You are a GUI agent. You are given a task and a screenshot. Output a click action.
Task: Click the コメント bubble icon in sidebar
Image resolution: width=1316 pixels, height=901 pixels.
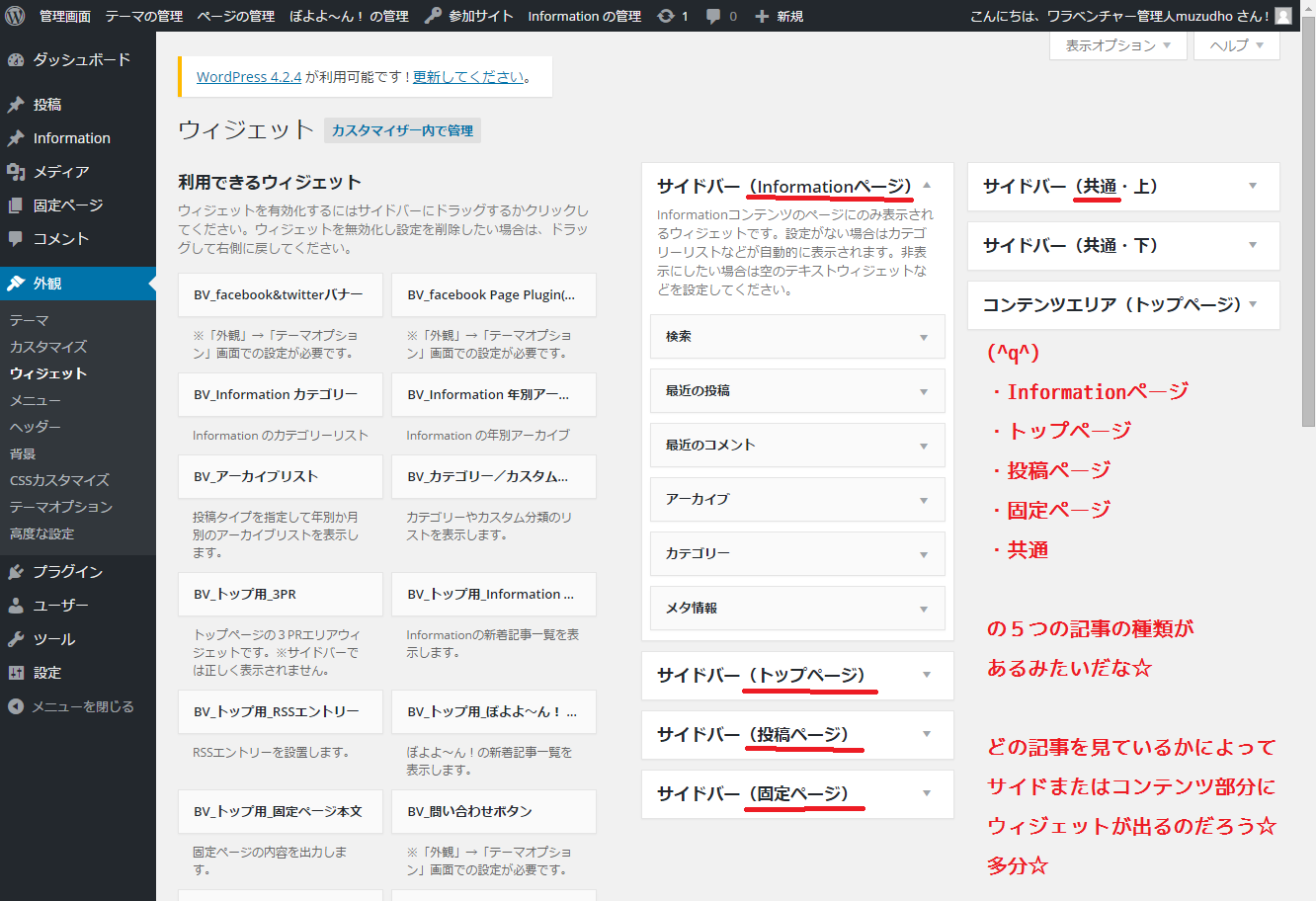coord(16,239)
